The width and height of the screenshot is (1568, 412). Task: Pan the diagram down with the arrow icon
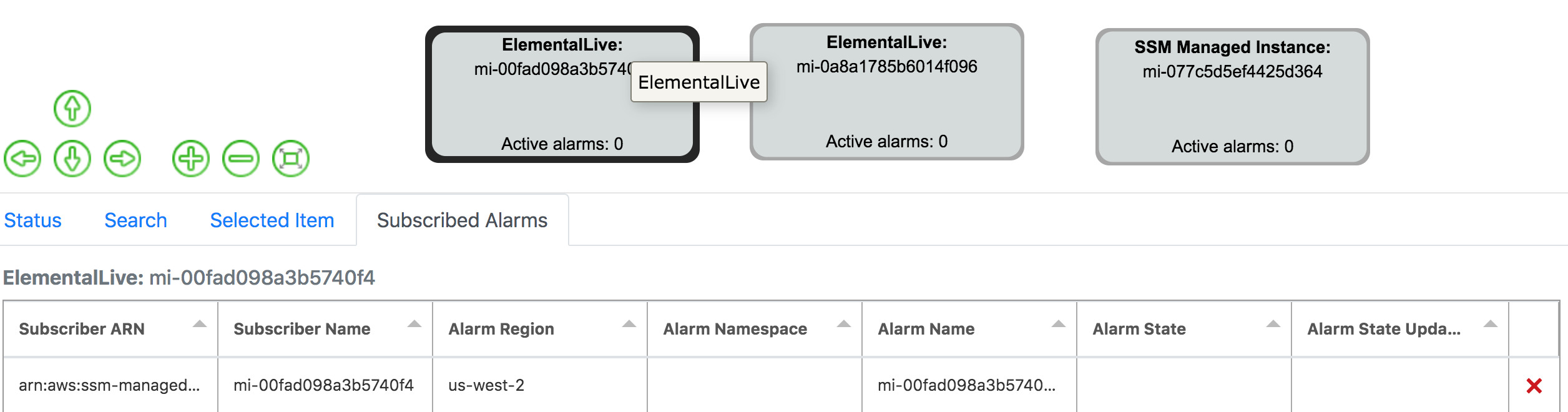tap(72, 159)
